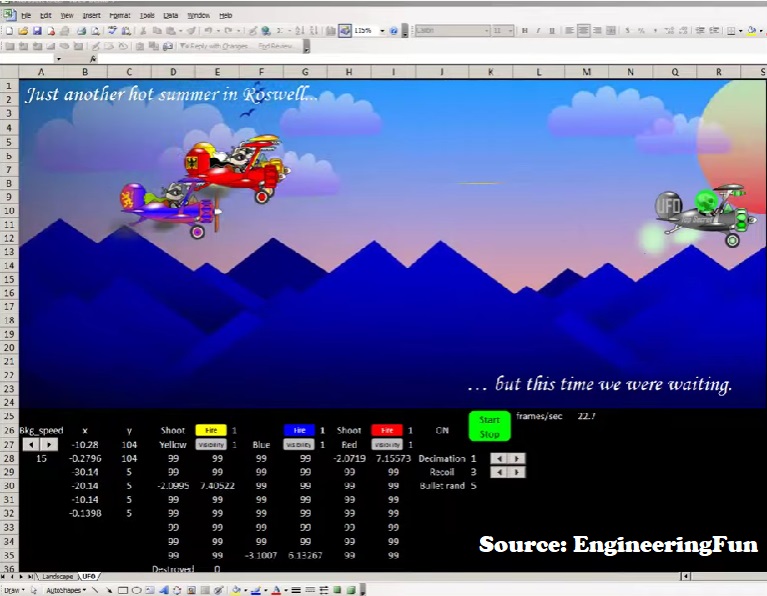Open the Format menu

120,16
